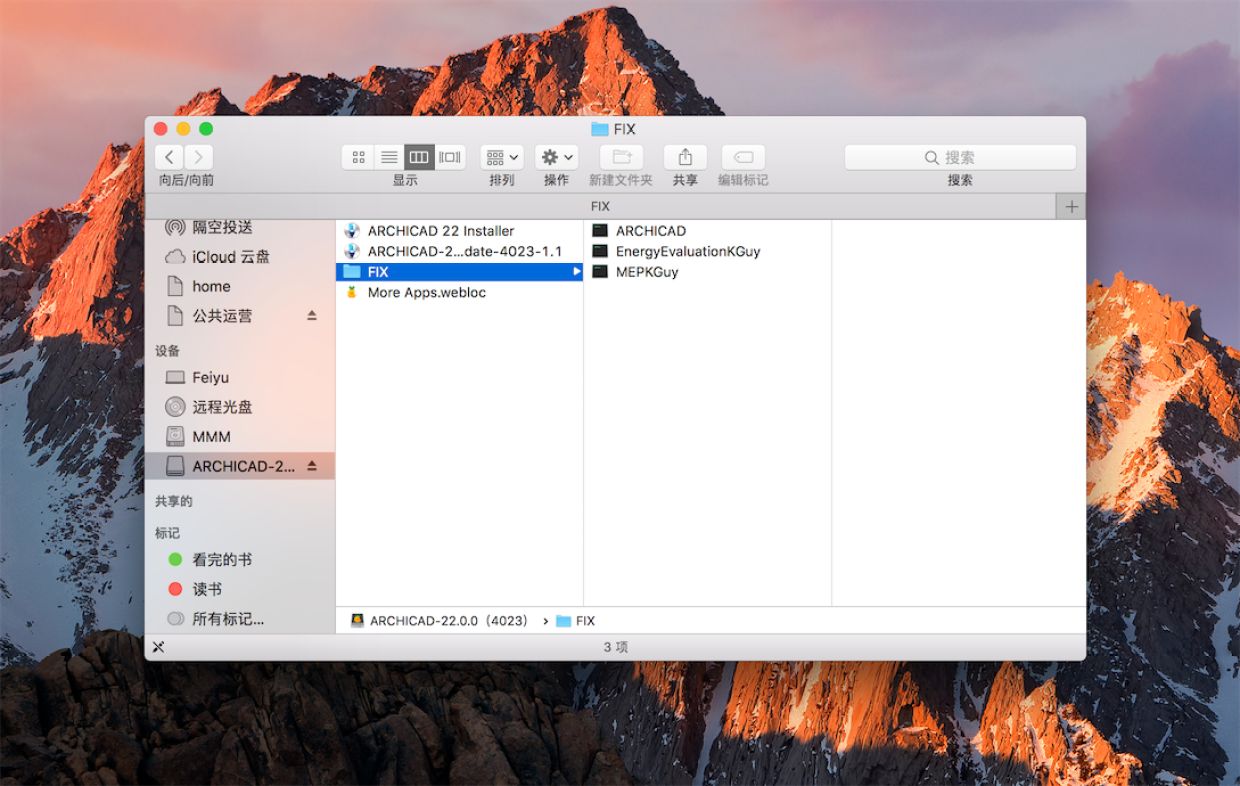The image size is (1240, 786).
Task: Click the EnergyEvaluationKGuy terminal icon
Action: click(600, 251)
